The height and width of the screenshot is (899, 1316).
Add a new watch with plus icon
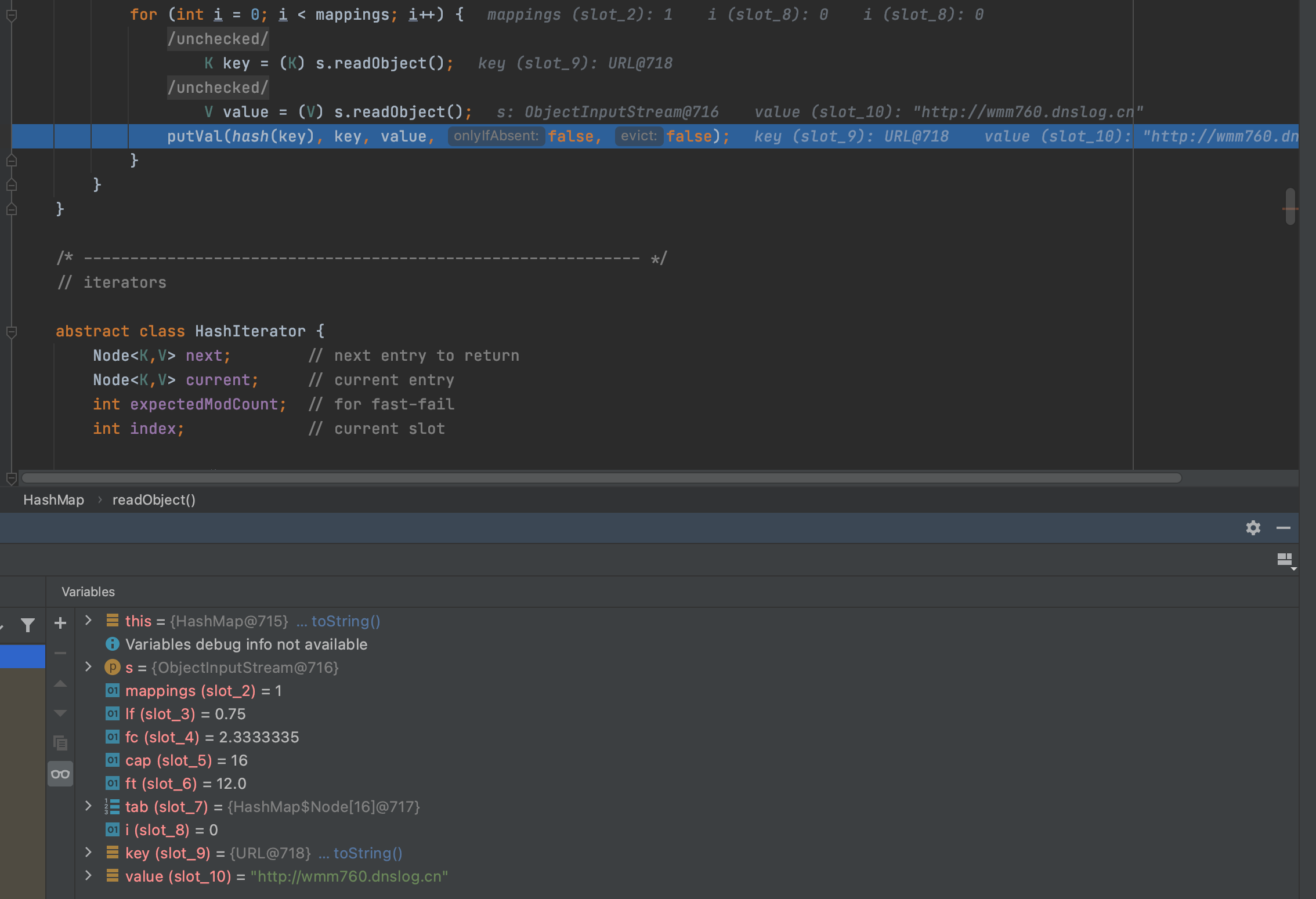click(60, 623)
